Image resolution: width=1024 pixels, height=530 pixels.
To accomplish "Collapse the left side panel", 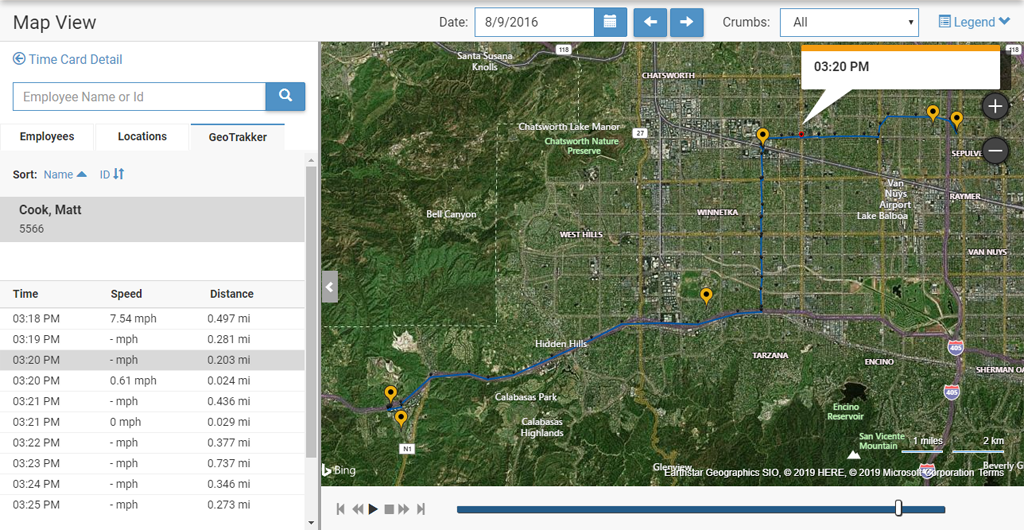I will pyautogui.click(x=329, y=287).
